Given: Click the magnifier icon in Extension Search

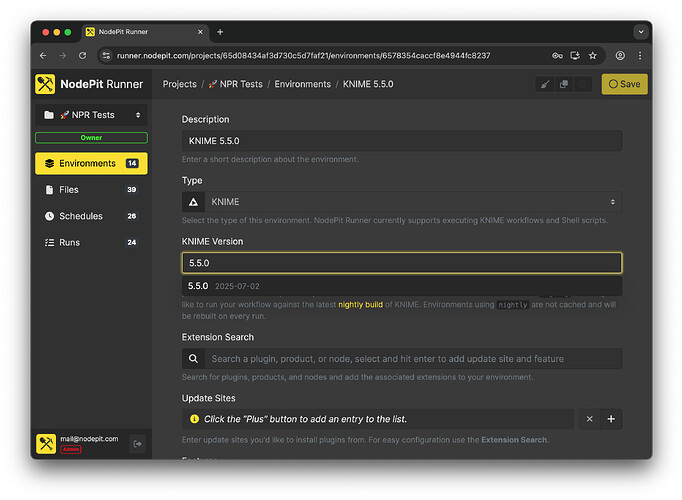Looking at the screenshot, I should pos(194,359).
